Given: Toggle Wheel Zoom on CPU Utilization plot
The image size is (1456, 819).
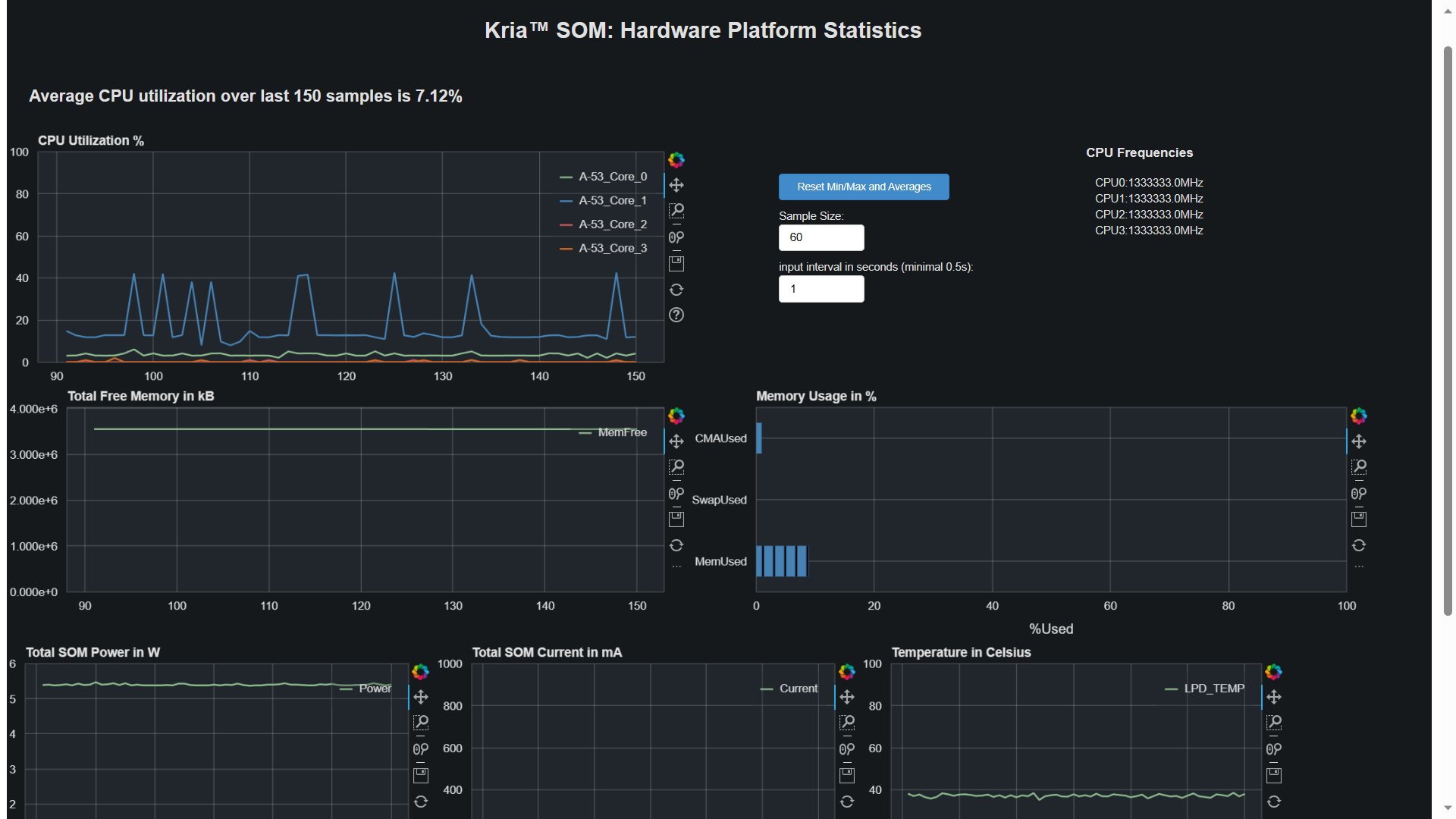Looking at the screenshot, I should (676, 237).
